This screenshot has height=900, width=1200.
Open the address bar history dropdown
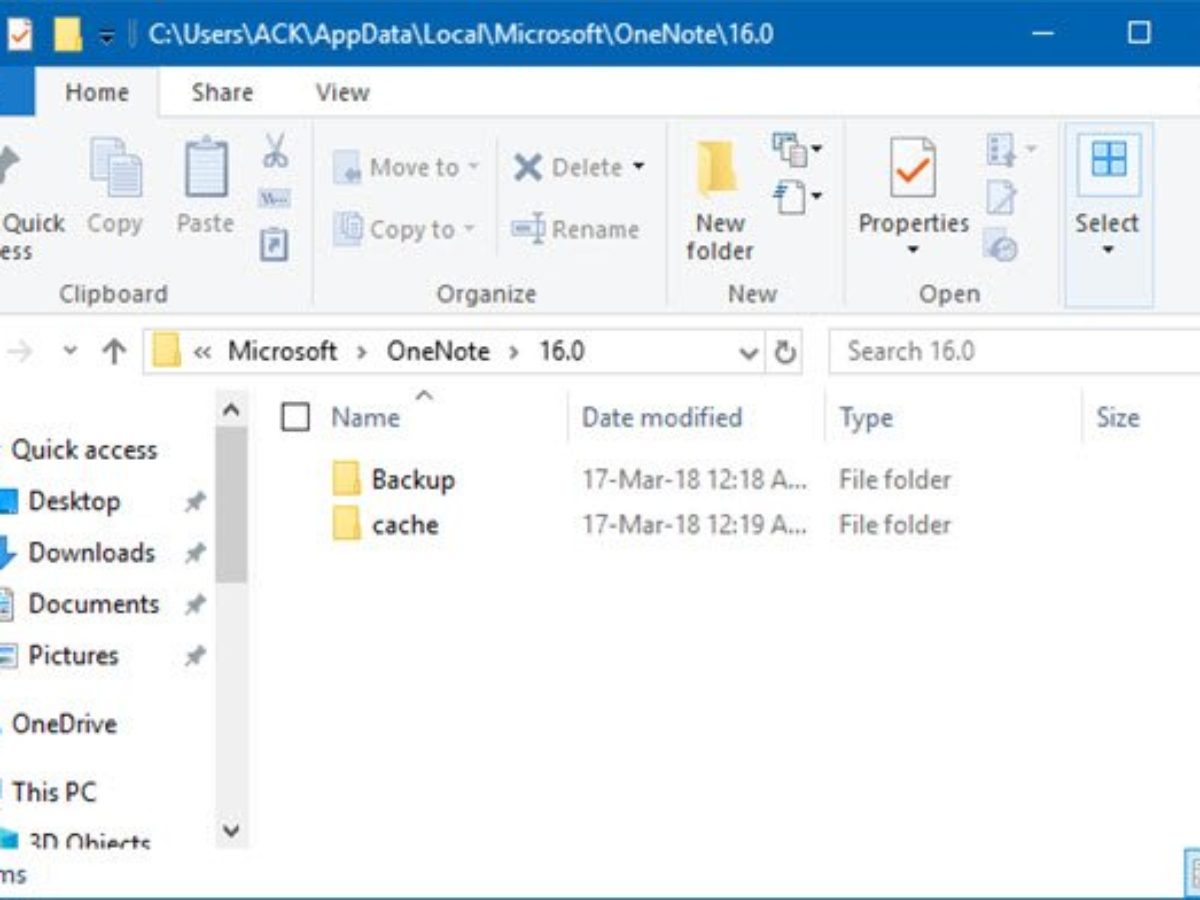[748, 352]
